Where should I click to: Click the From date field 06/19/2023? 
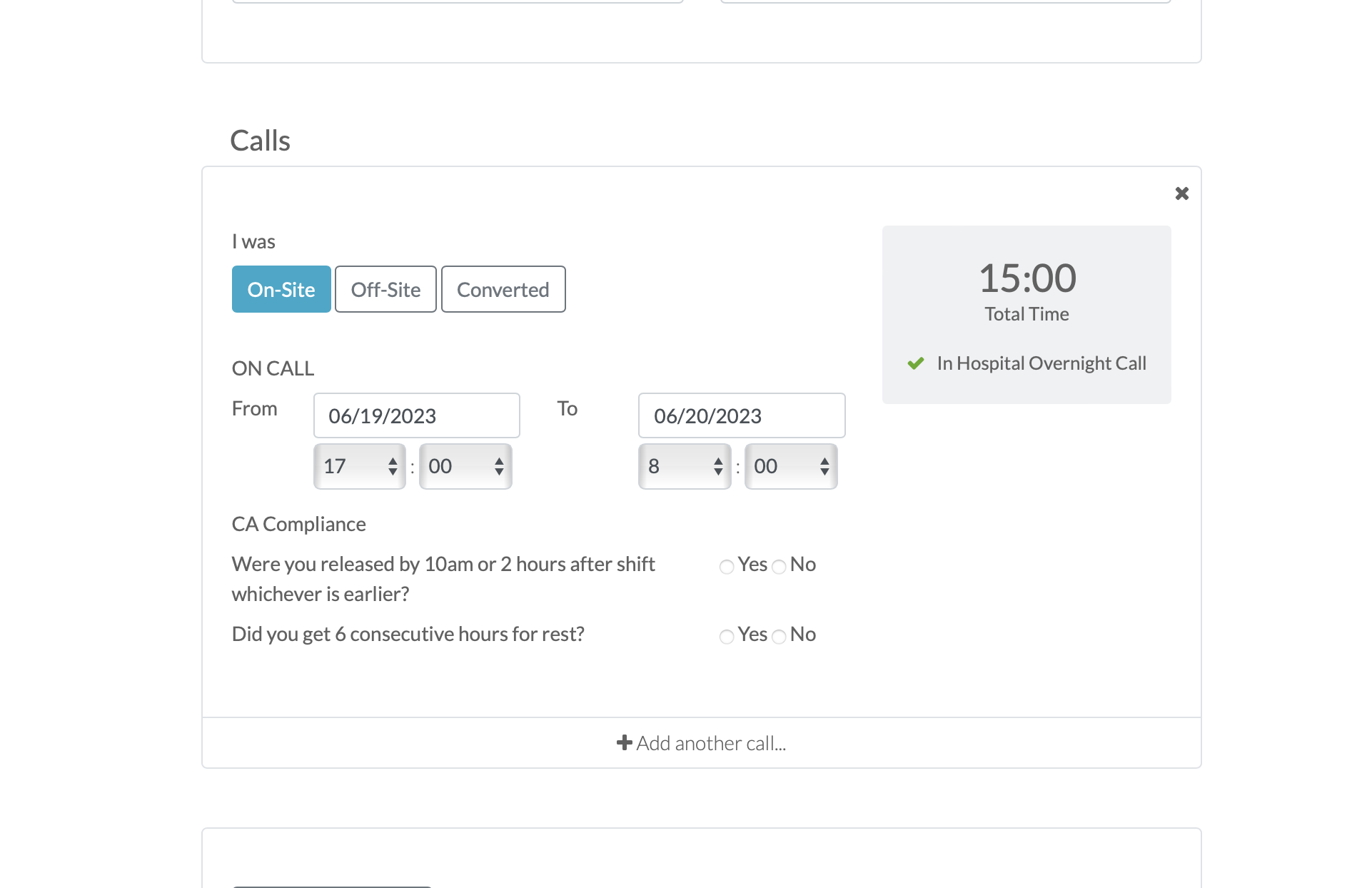416,415
